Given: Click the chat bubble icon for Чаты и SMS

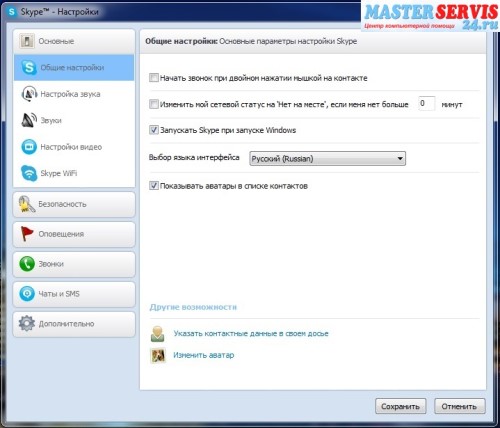Looking at the screenshot, I should tap(27, 294).
